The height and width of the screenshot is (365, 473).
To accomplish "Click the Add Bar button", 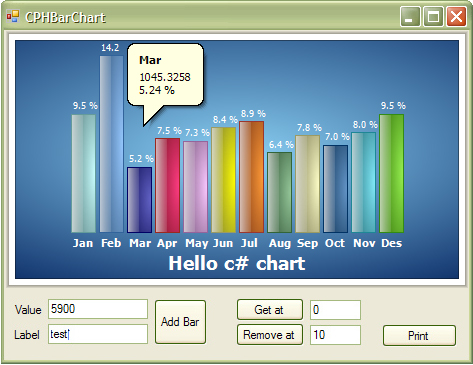I will click(180, 322).
